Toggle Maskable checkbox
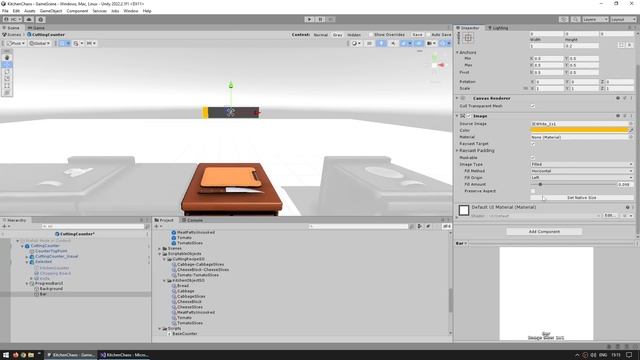This screenshot has width=640, height=360. 533,158
